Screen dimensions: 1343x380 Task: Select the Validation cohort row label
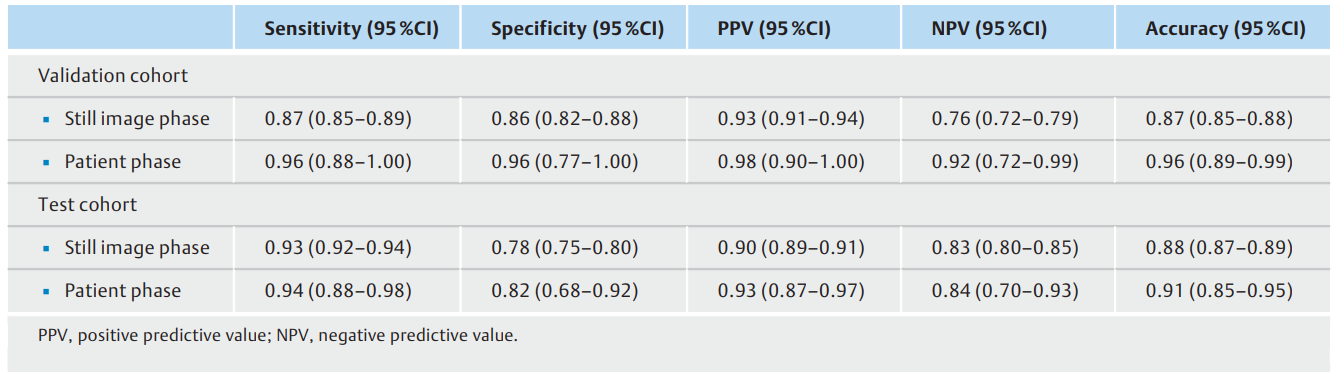point(113,75)
